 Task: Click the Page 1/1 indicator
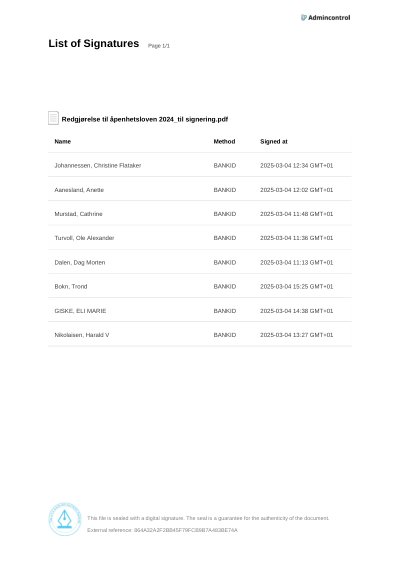159,46
